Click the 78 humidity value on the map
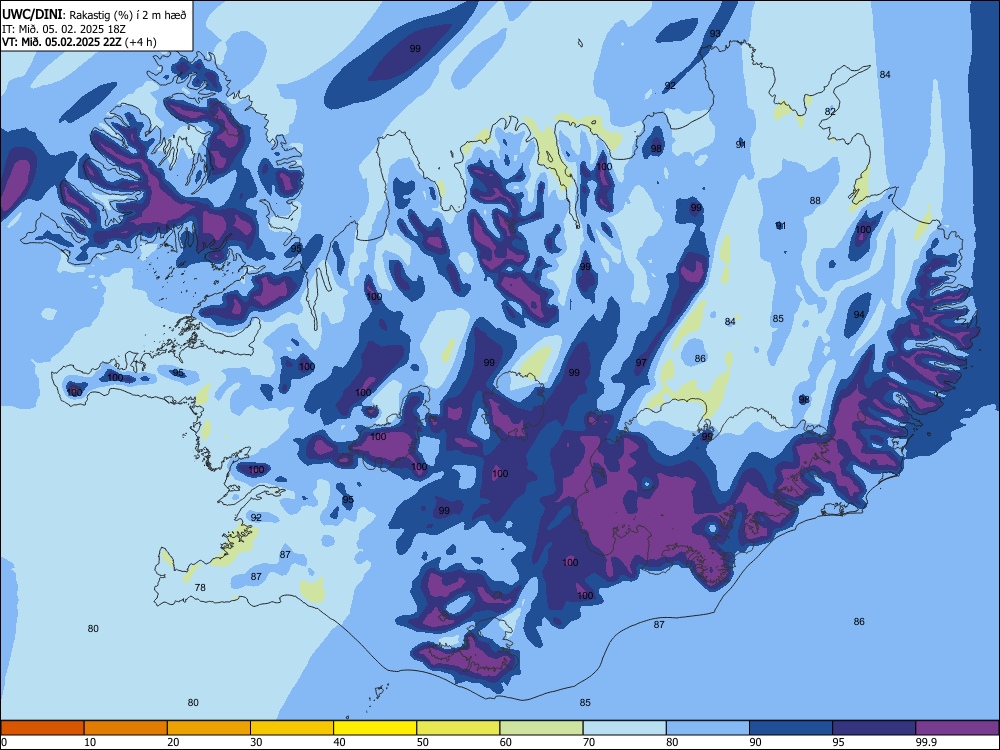The image size is (1000, 750). pos(200,587)
